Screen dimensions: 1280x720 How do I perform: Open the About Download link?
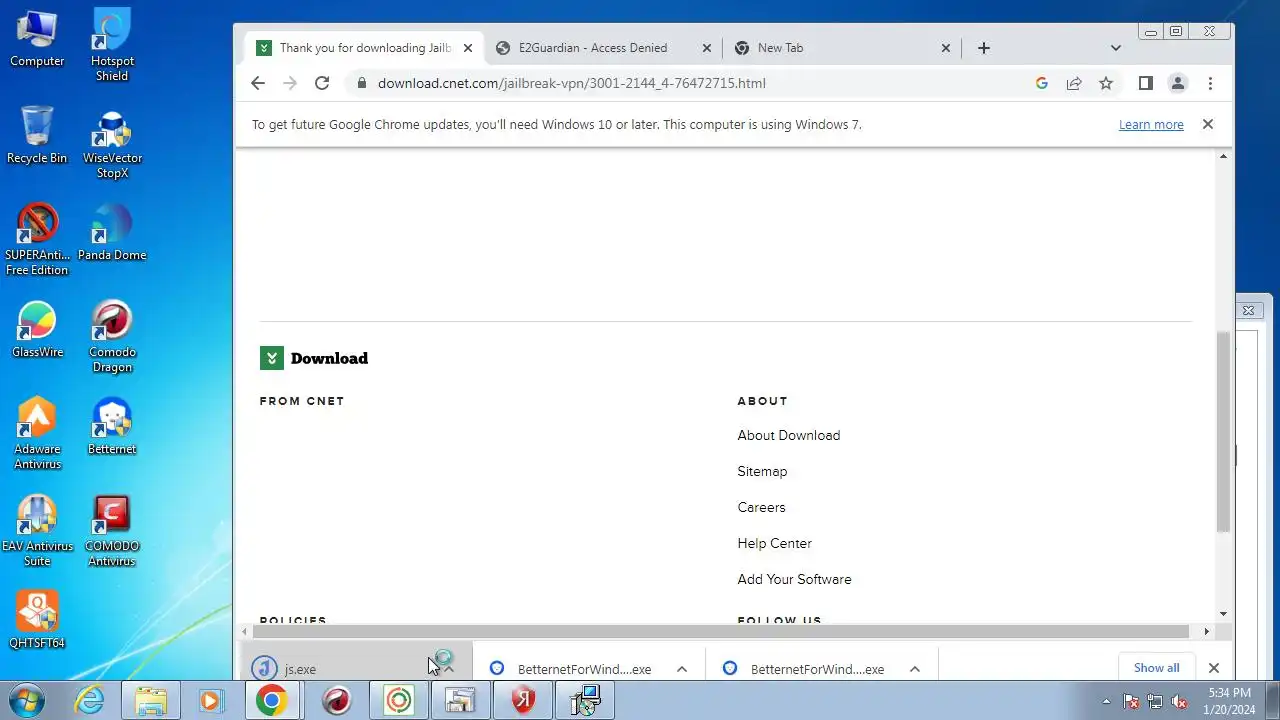[789, 435]
